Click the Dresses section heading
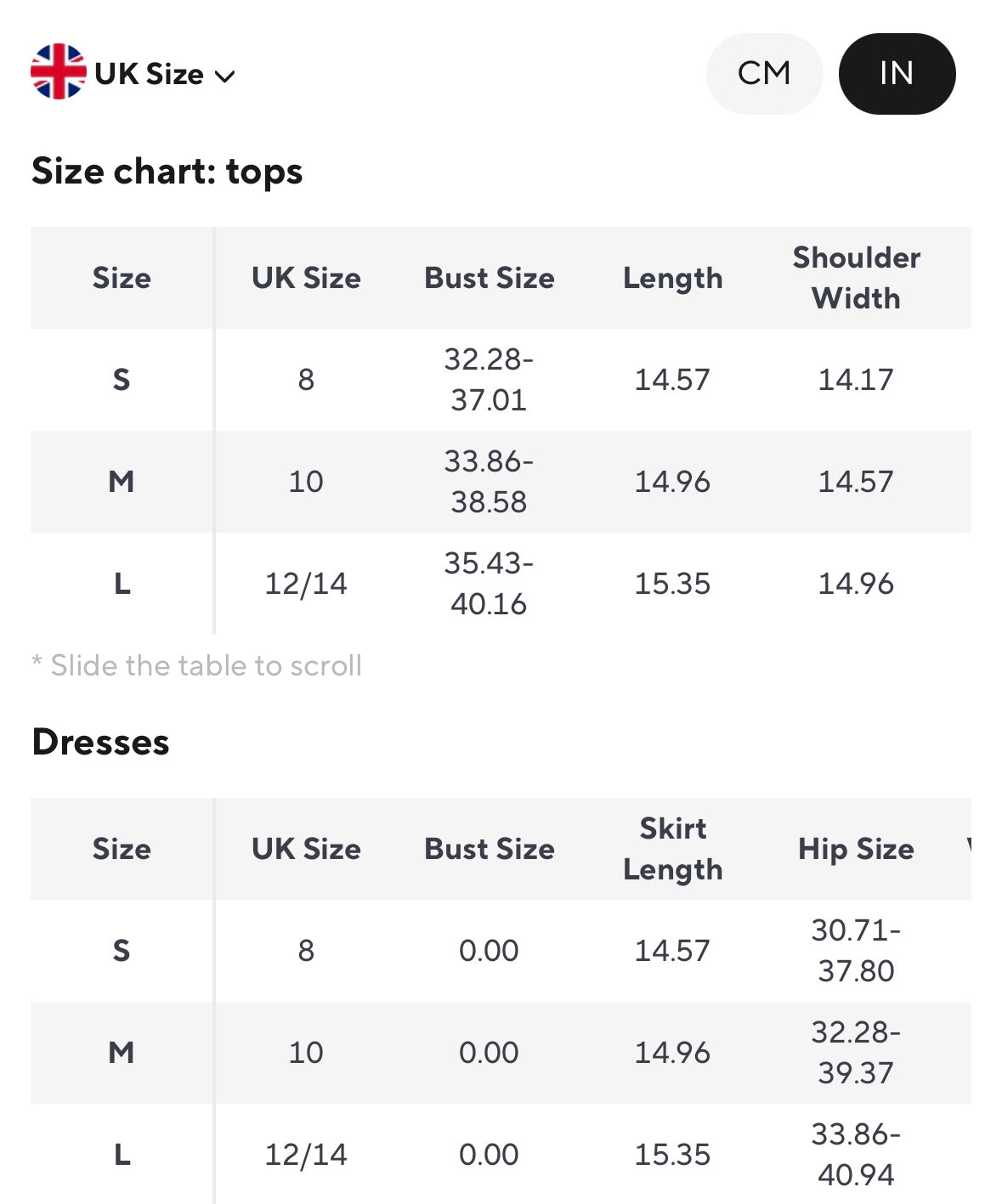The image size is (1002, 1204). pos(100,742)
